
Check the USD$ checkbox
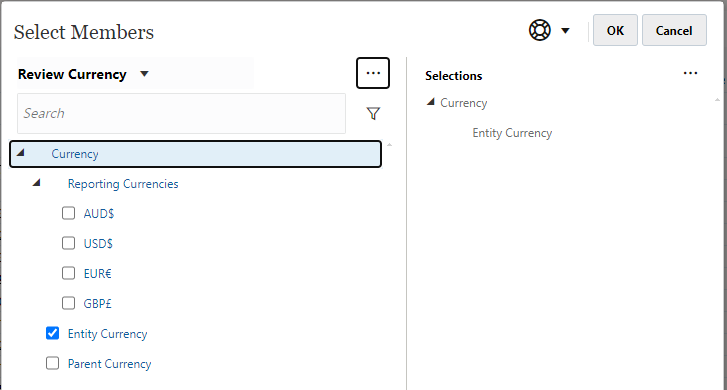pos(69,243)
